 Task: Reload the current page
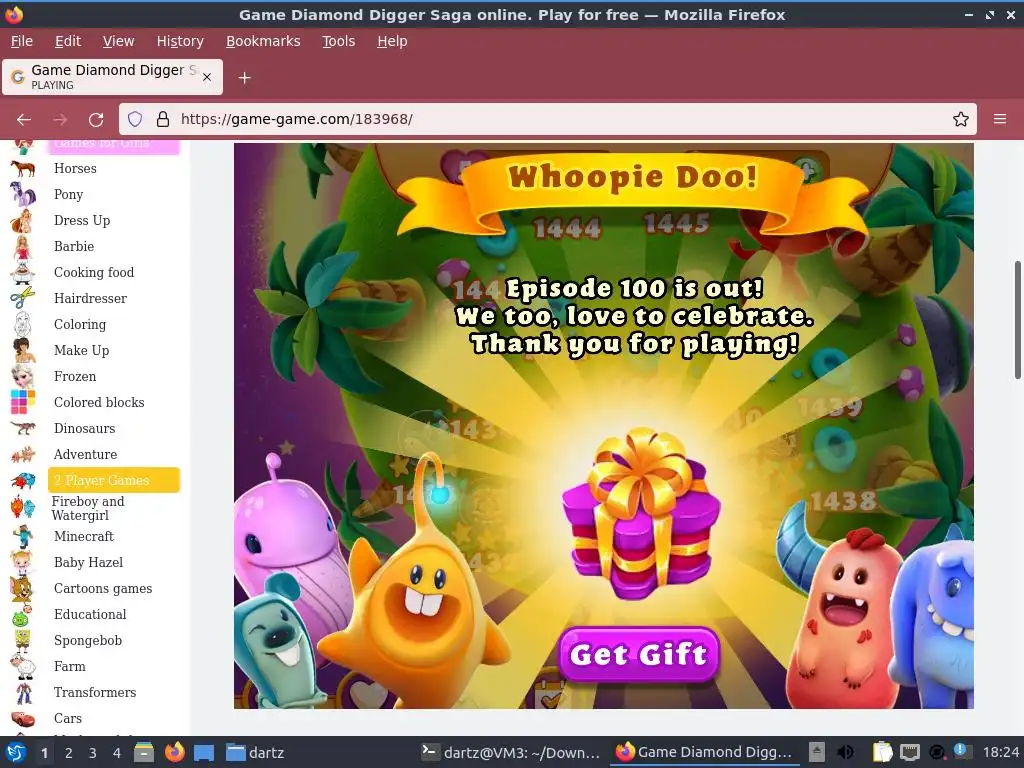click(x=96, y=120)
